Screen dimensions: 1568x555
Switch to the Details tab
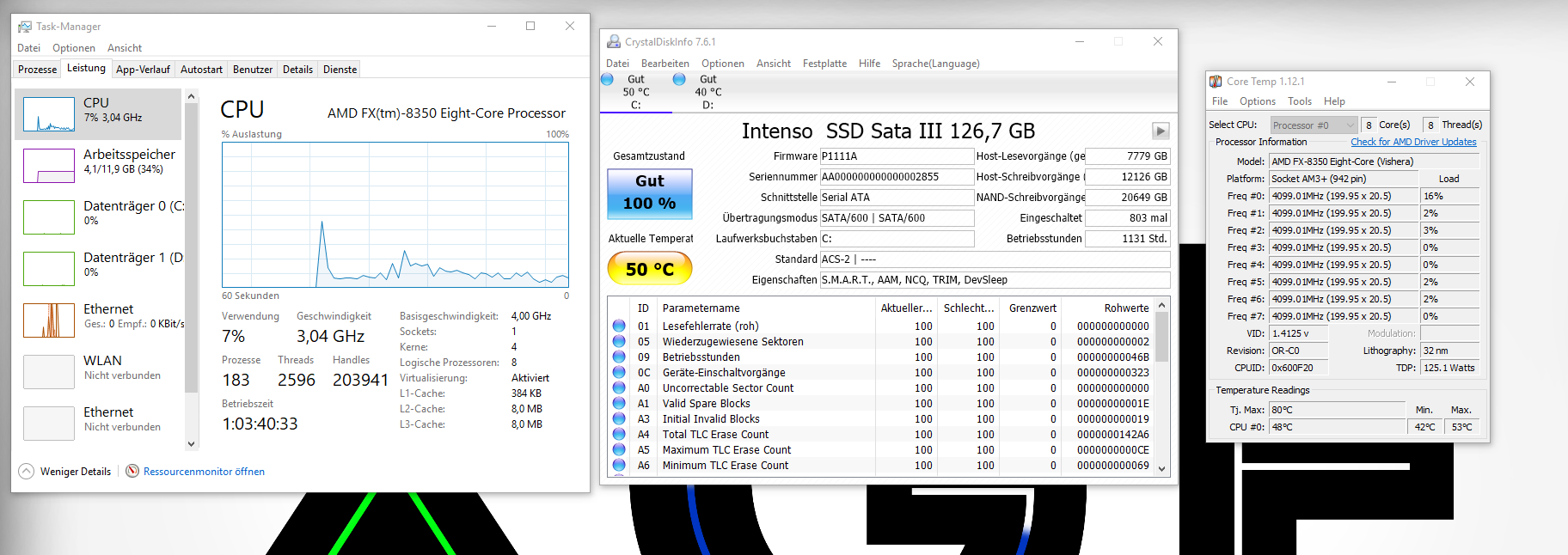[x=297, y=70]
